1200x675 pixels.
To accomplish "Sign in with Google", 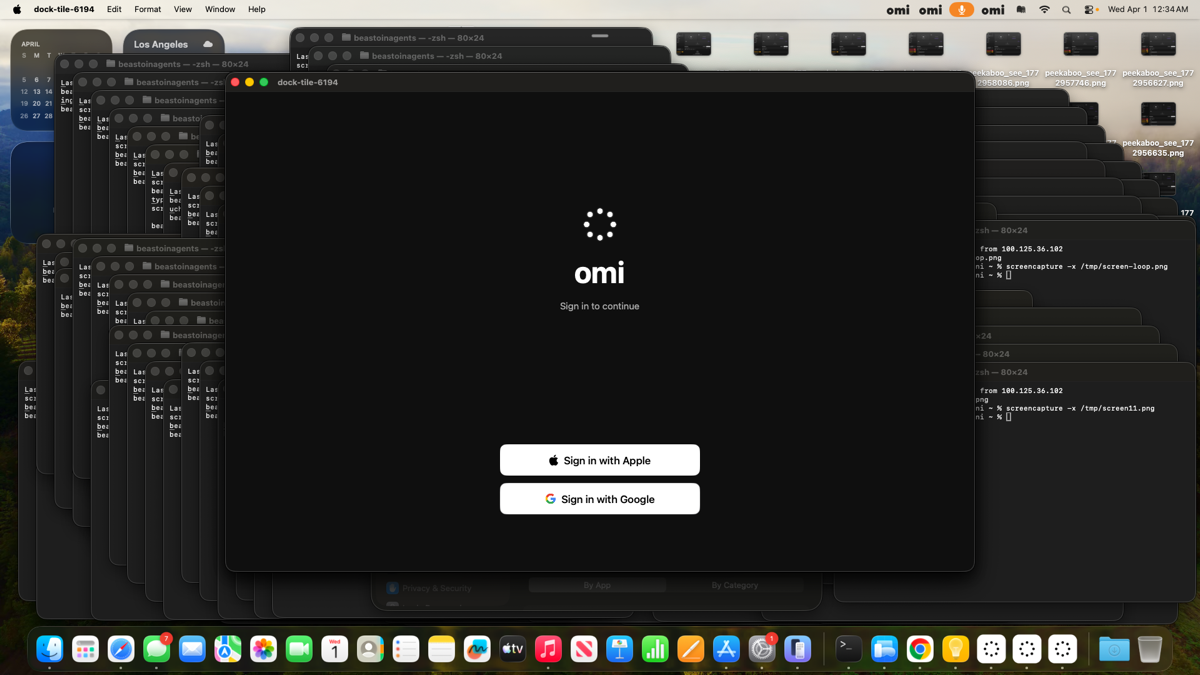I will pyautogui.click(x=600, y=499).
